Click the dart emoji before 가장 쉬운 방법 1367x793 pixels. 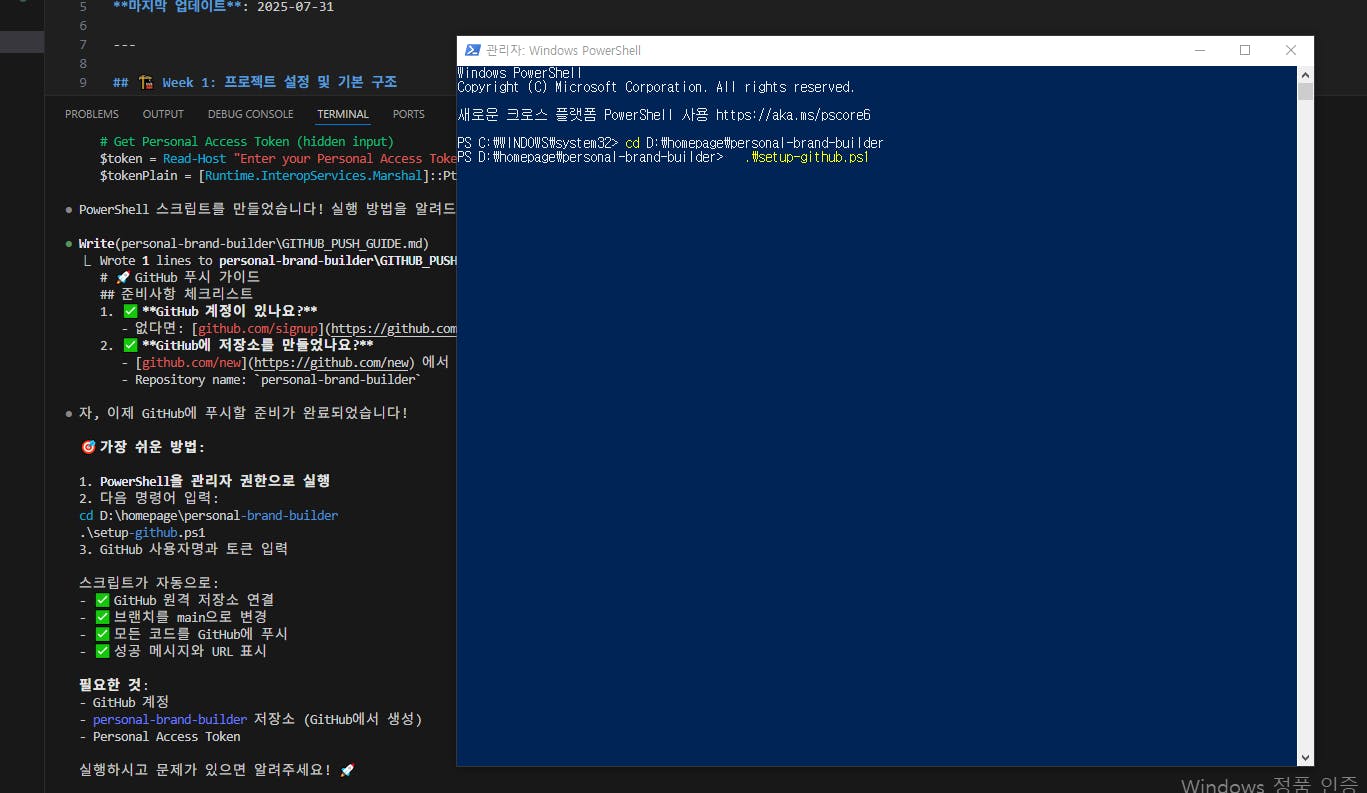coord(88,447)
